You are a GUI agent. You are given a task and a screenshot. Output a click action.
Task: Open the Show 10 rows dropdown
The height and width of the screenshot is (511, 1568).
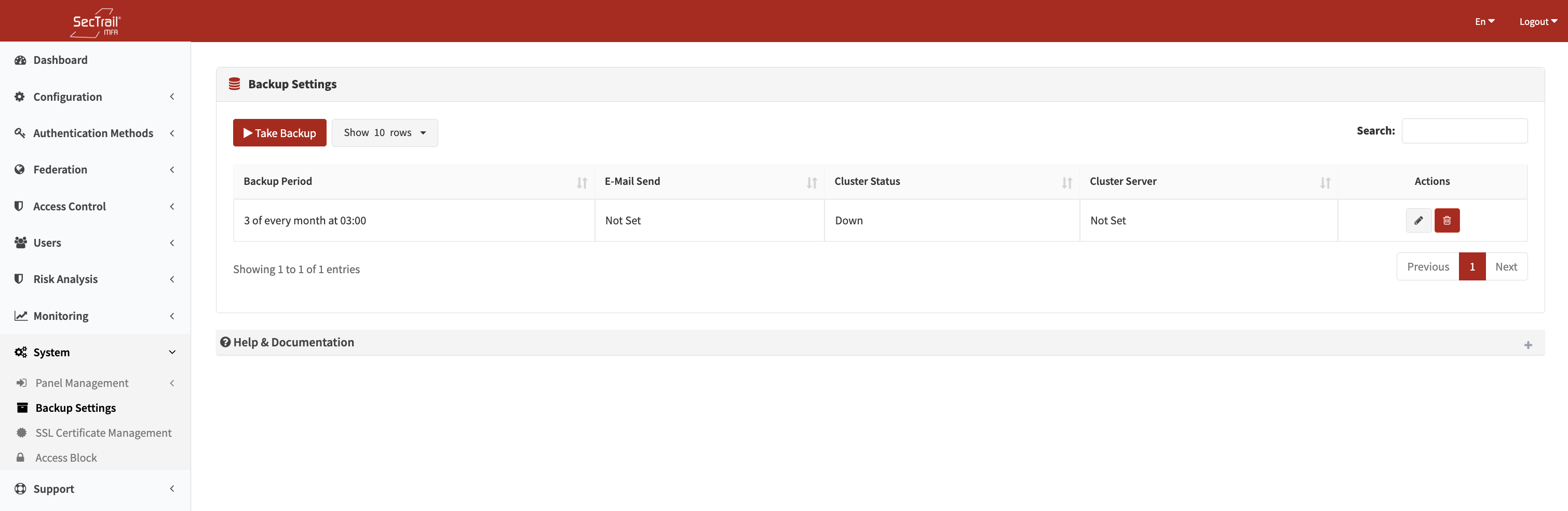(384, 133)
